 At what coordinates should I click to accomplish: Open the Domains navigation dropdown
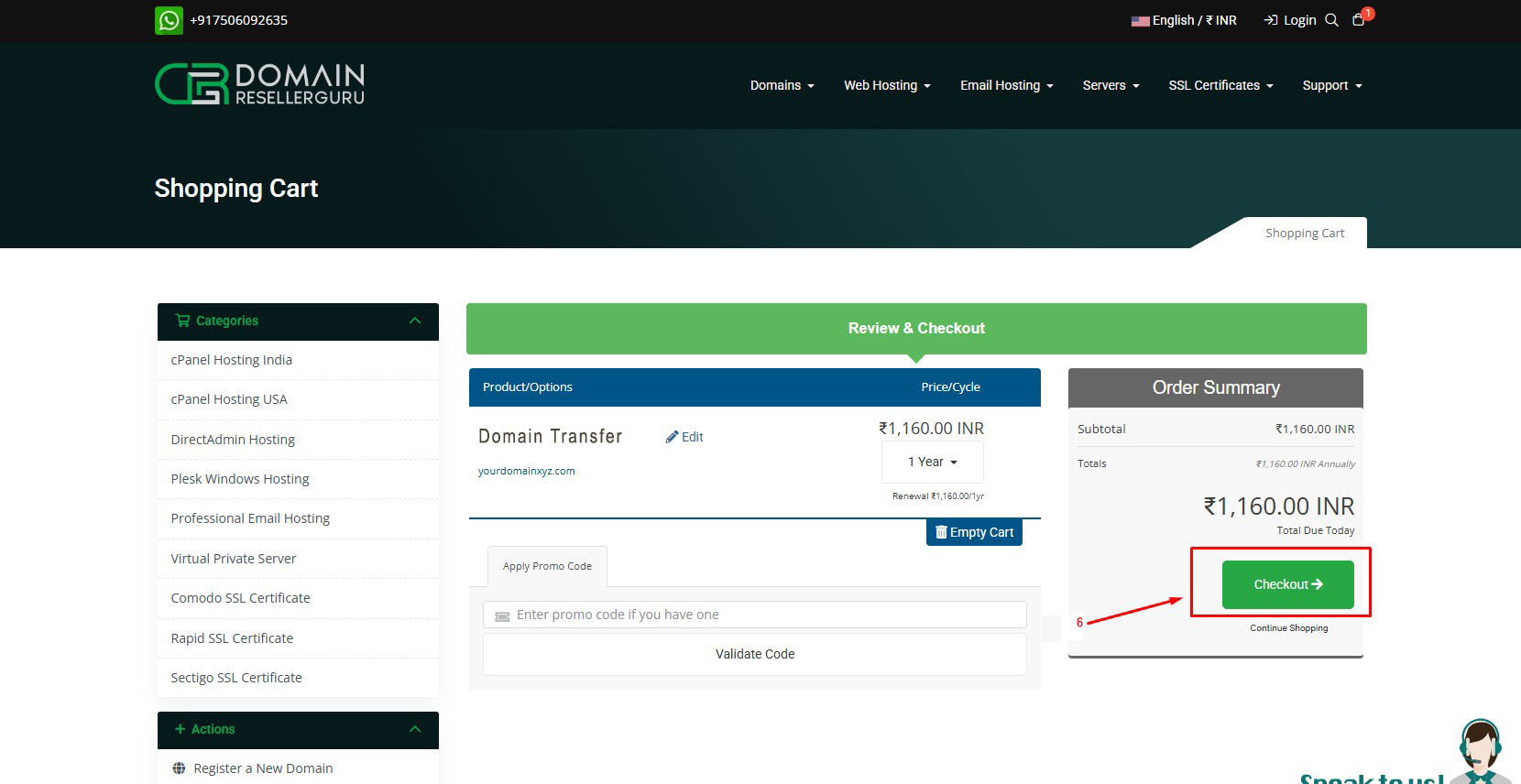(782, 85)
